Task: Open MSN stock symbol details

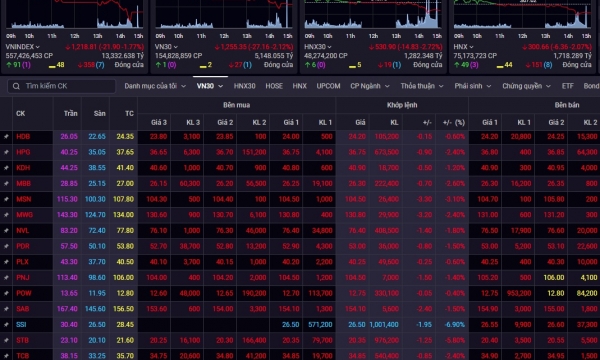Action: click(23, 199)
